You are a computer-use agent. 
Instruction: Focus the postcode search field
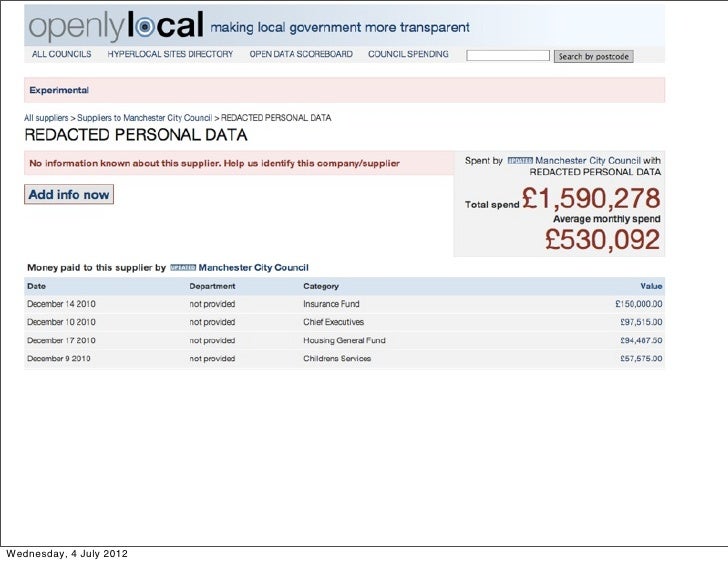coord(508,56)
